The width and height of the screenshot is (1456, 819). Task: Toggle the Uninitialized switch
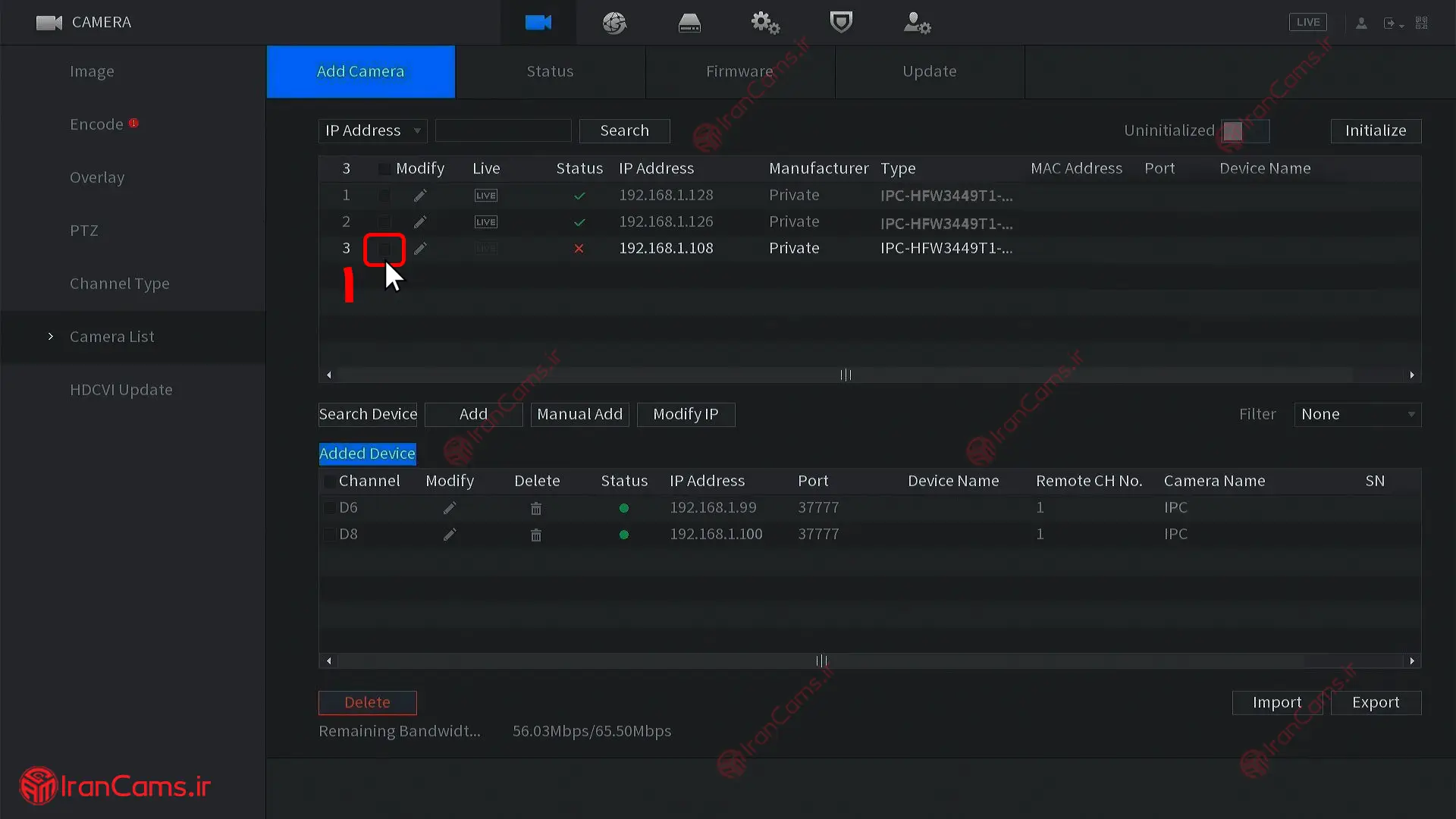tap(1245, 131)
